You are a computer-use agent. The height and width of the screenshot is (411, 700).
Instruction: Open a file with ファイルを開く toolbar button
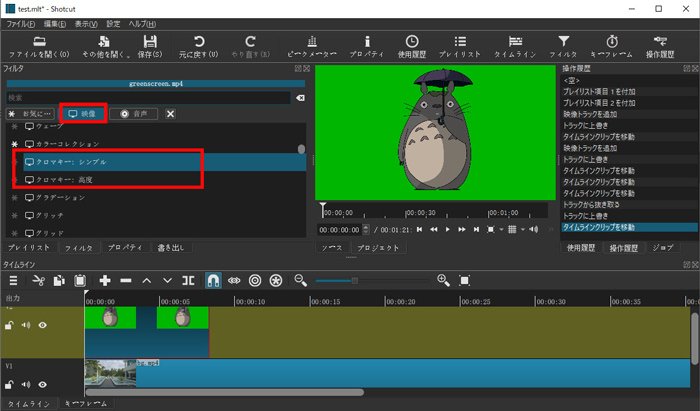[39, 47]
